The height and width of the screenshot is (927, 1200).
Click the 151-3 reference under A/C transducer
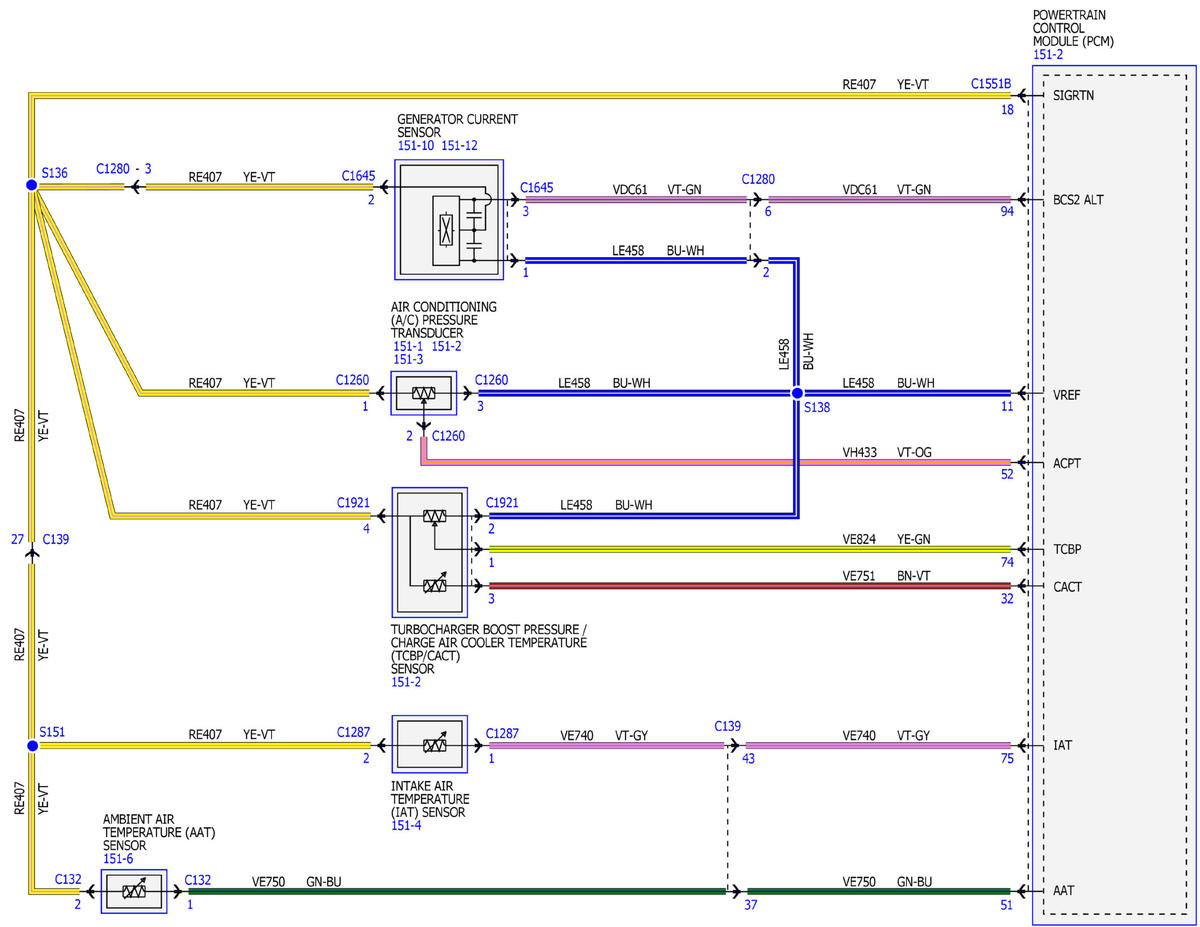click(x=408, y=359)
